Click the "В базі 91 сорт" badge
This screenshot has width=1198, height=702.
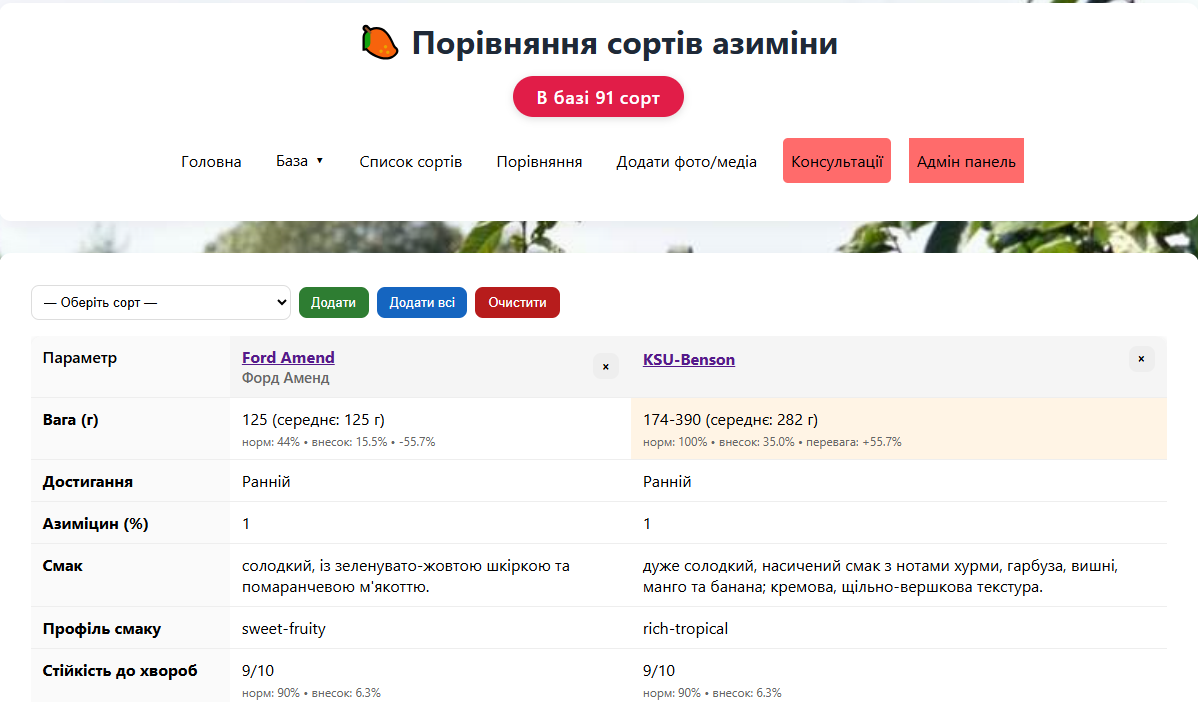tap(598, 97)
